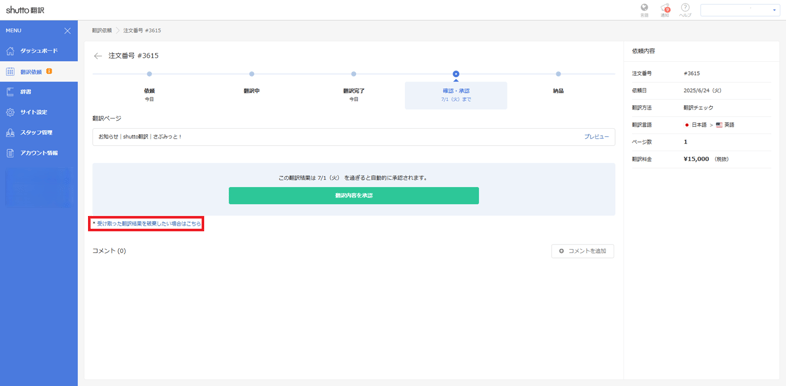This screenshot has height=386, width=786.
Task: Open the help question mark icon
Action: coord(685,8)
